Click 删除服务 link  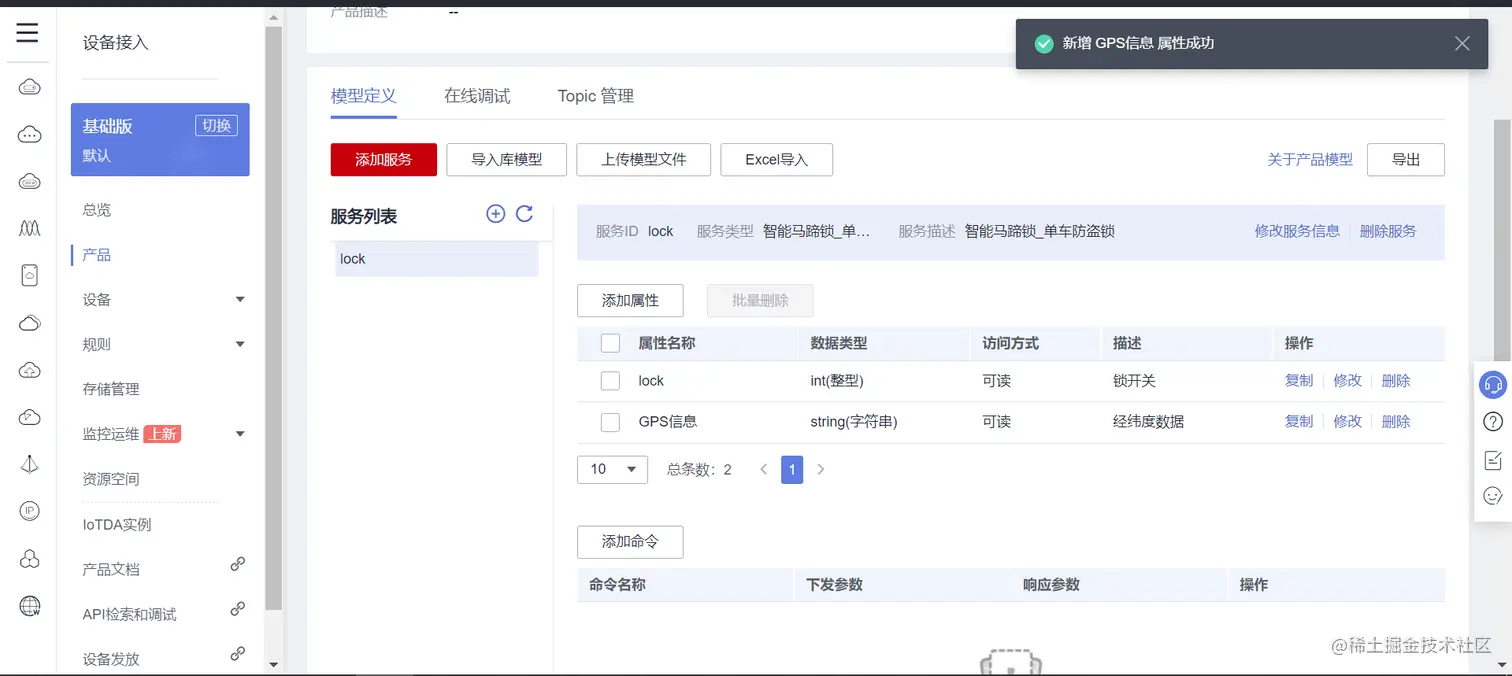[1388, 231]
